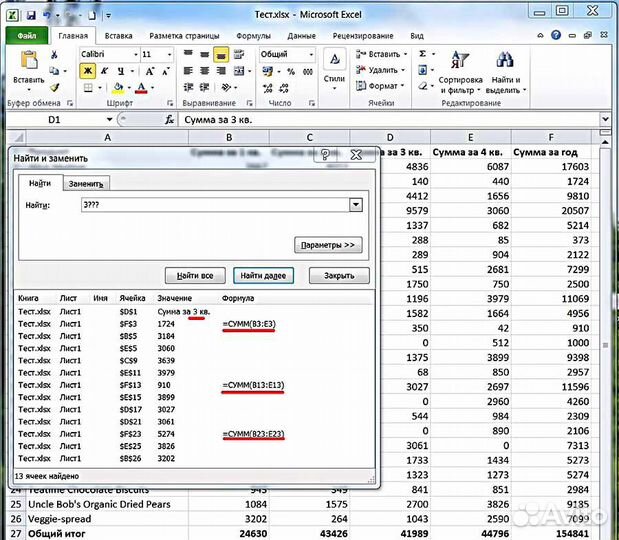Image resolution: width=619 pixels, height=540 pixels.
Task: Click the Параметры >> button
Action: 328,245
